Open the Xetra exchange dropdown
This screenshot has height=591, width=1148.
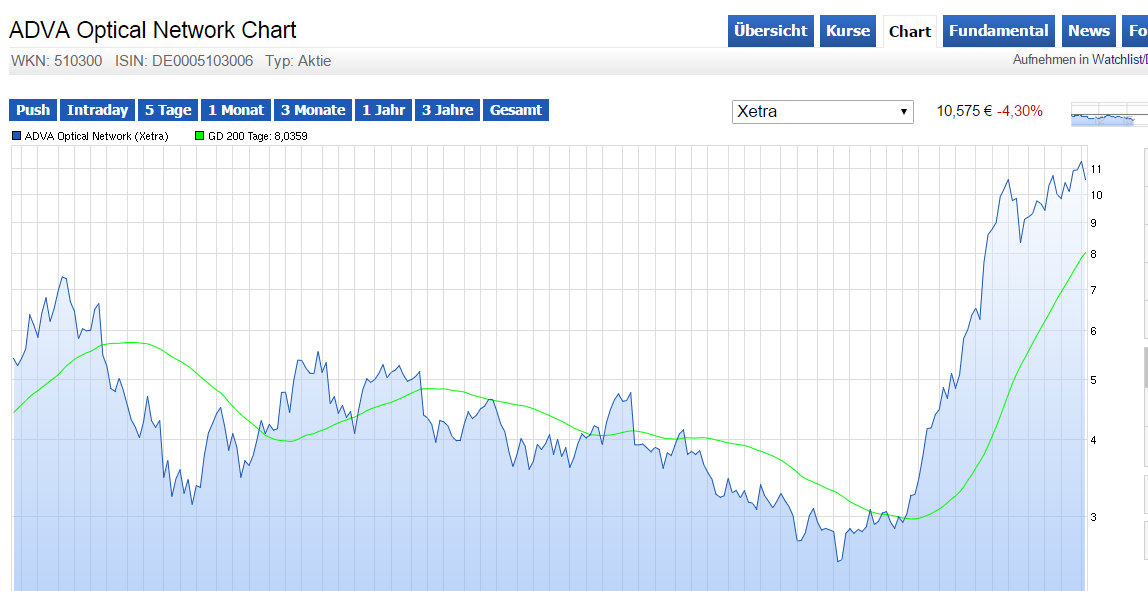pyautogui.click(x=823, y=111)
